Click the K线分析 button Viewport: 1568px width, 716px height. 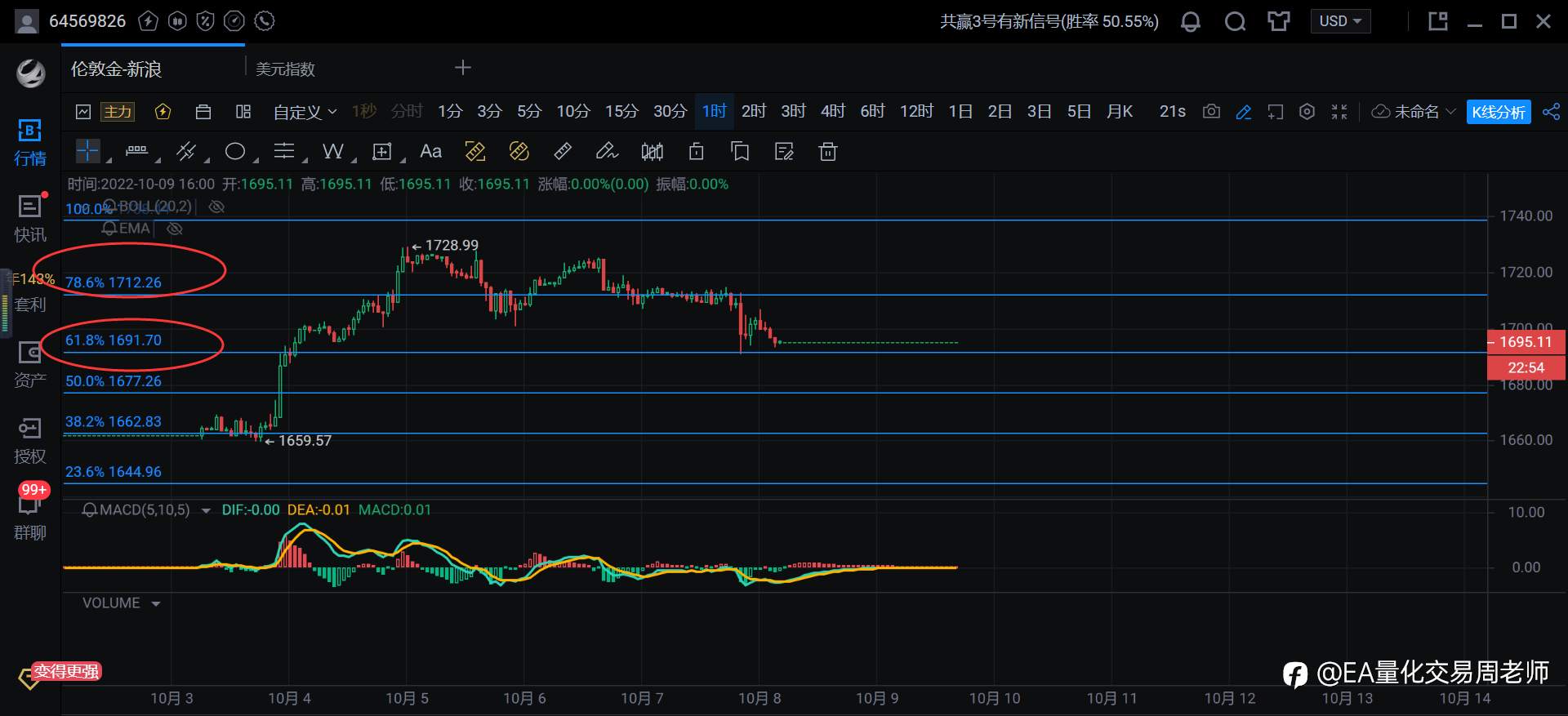click(x=1499, y=112)
